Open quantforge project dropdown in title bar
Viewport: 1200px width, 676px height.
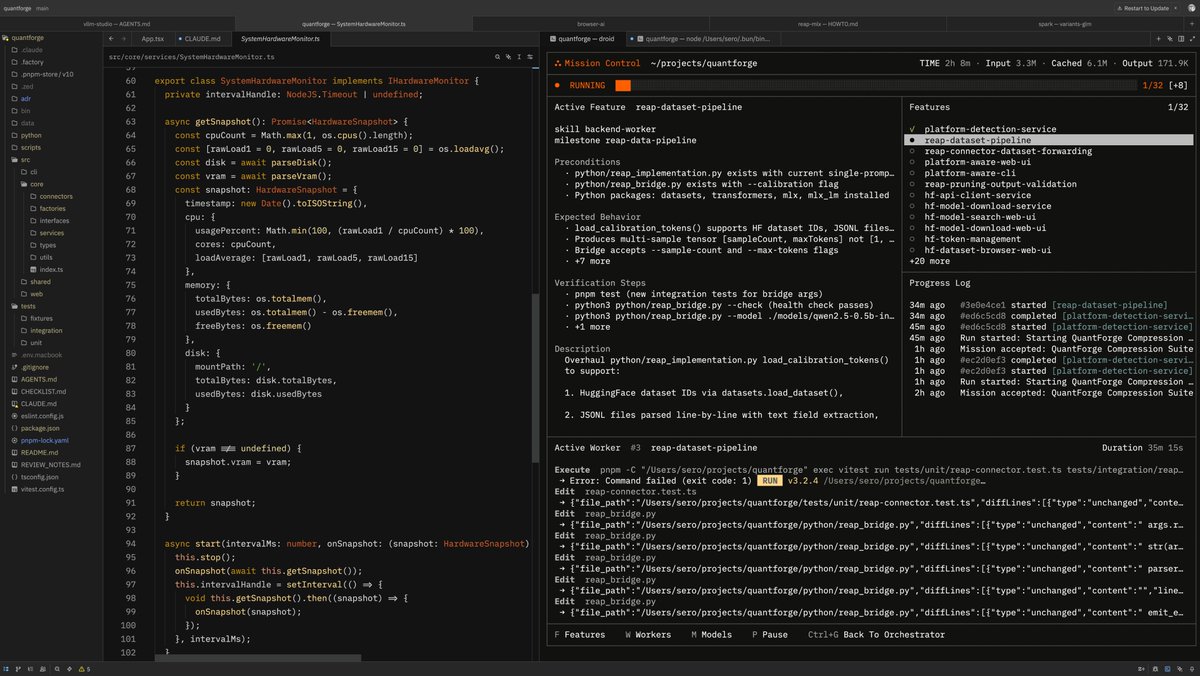(x=16, y=7)
